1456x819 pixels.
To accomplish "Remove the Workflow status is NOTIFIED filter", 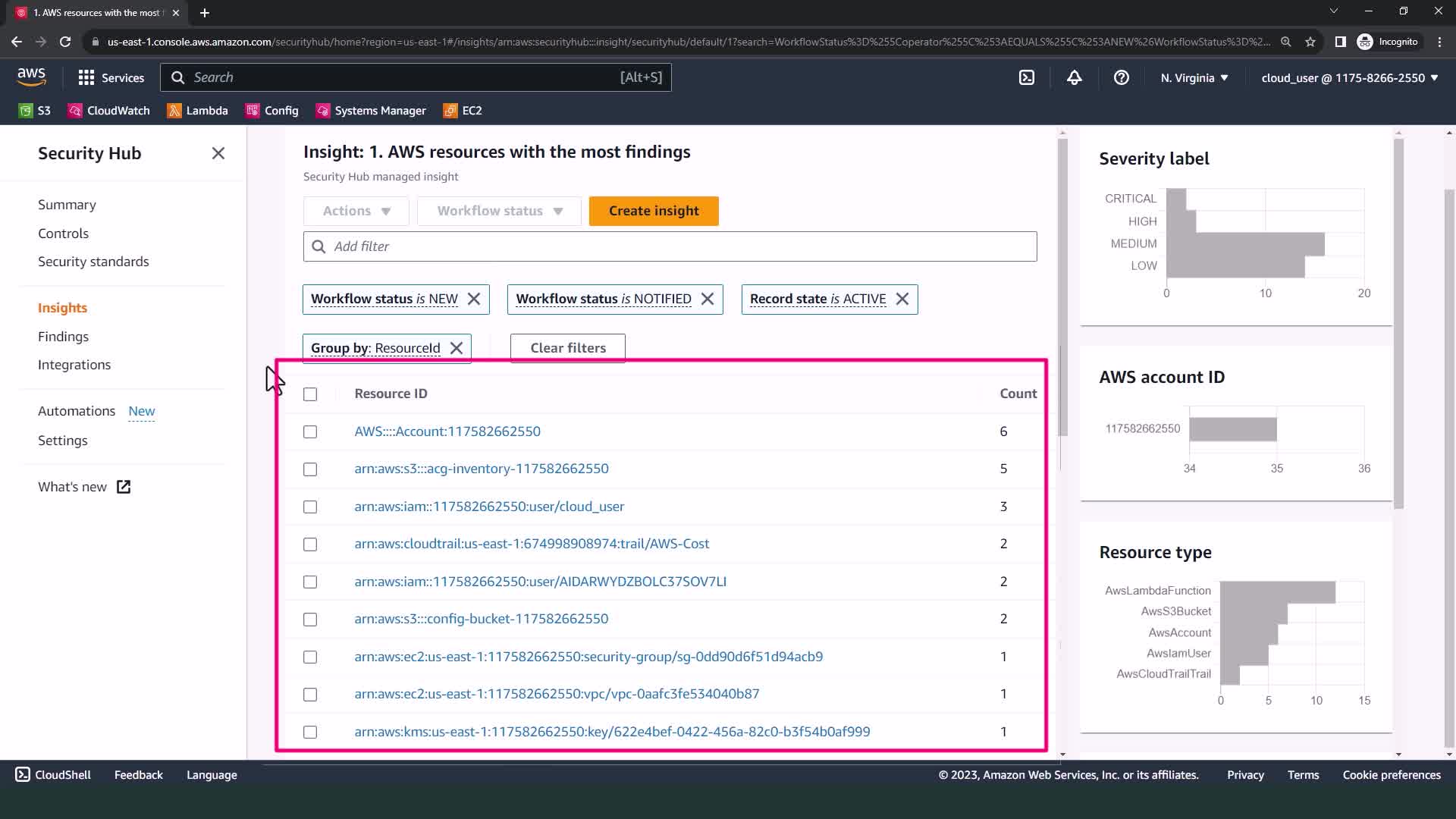I will pyautogui.click(x=708, y=299).
